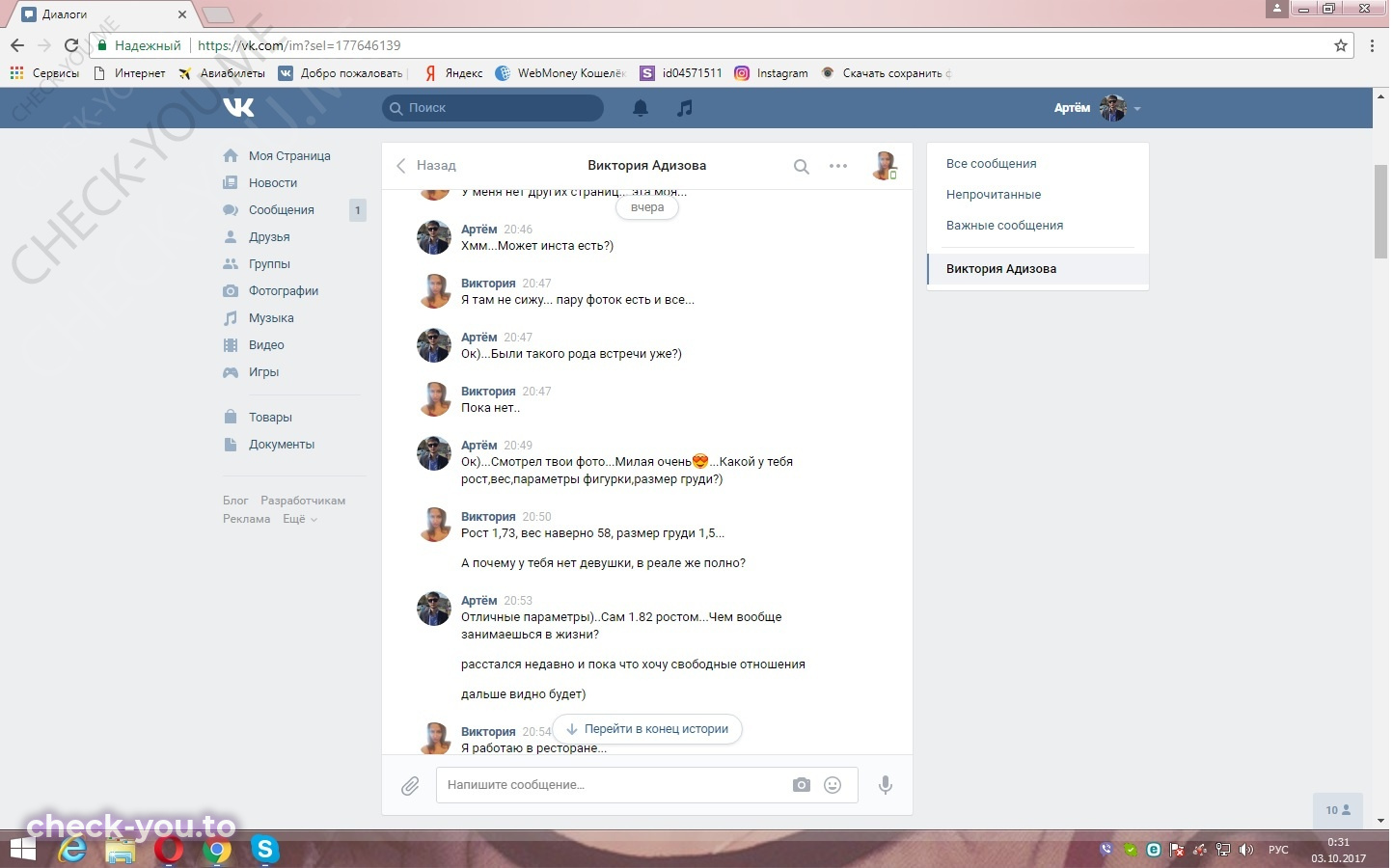
Task: Bookmark this page with the star icon
Action: point(1340,45)
